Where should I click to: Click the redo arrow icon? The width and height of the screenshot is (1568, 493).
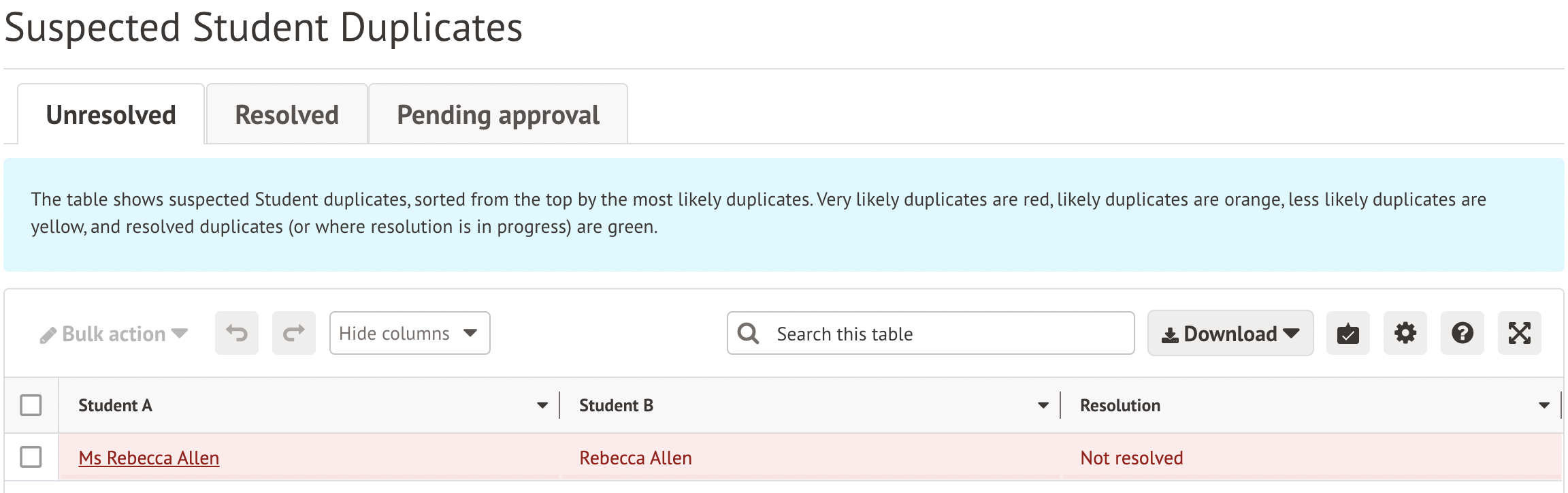click(294, 333)
